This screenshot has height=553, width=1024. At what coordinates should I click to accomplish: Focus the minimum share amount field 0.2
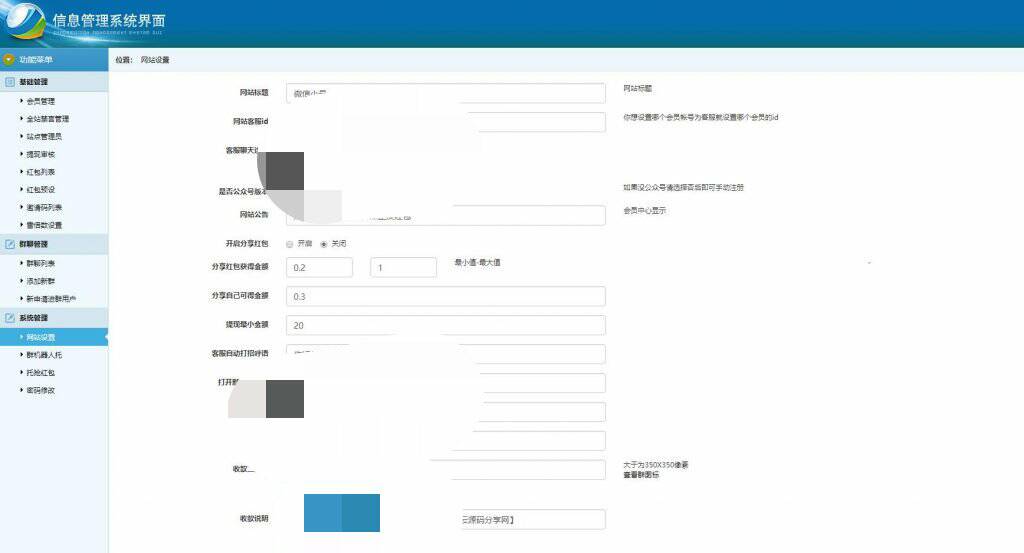point(319,267)
